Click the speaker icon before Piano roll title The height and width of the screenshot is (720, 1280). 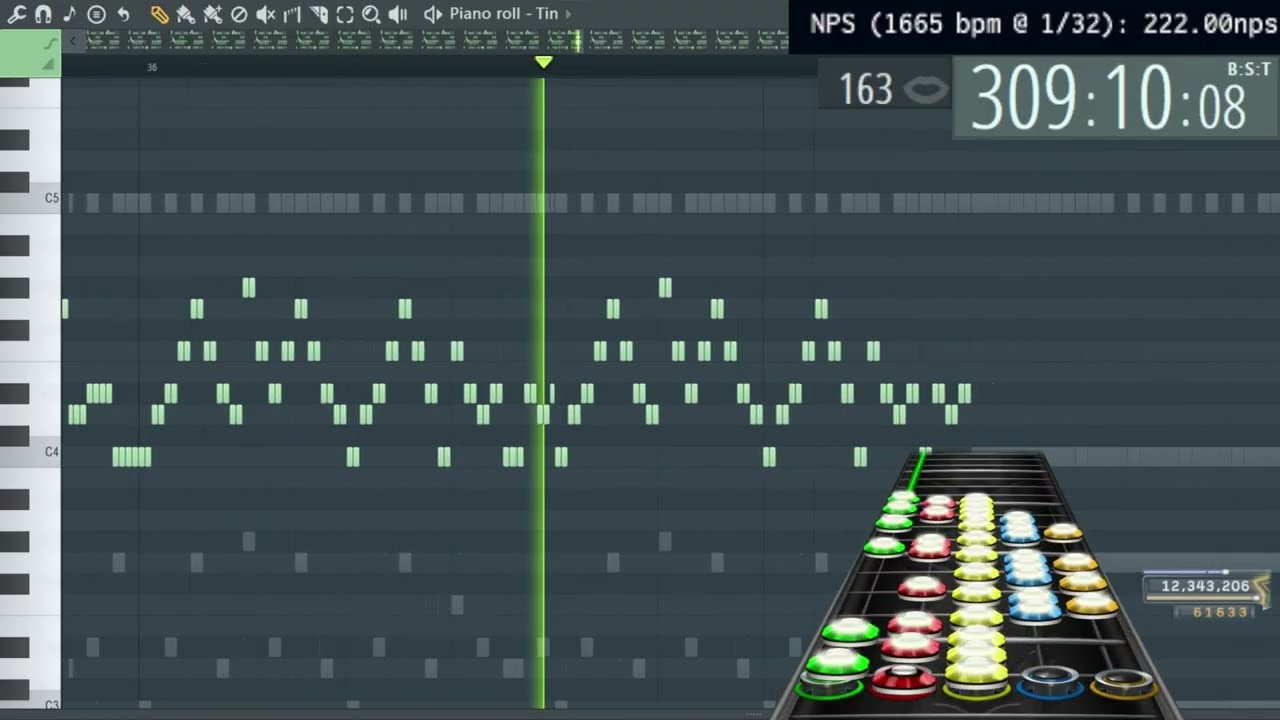tap(433, 14)
